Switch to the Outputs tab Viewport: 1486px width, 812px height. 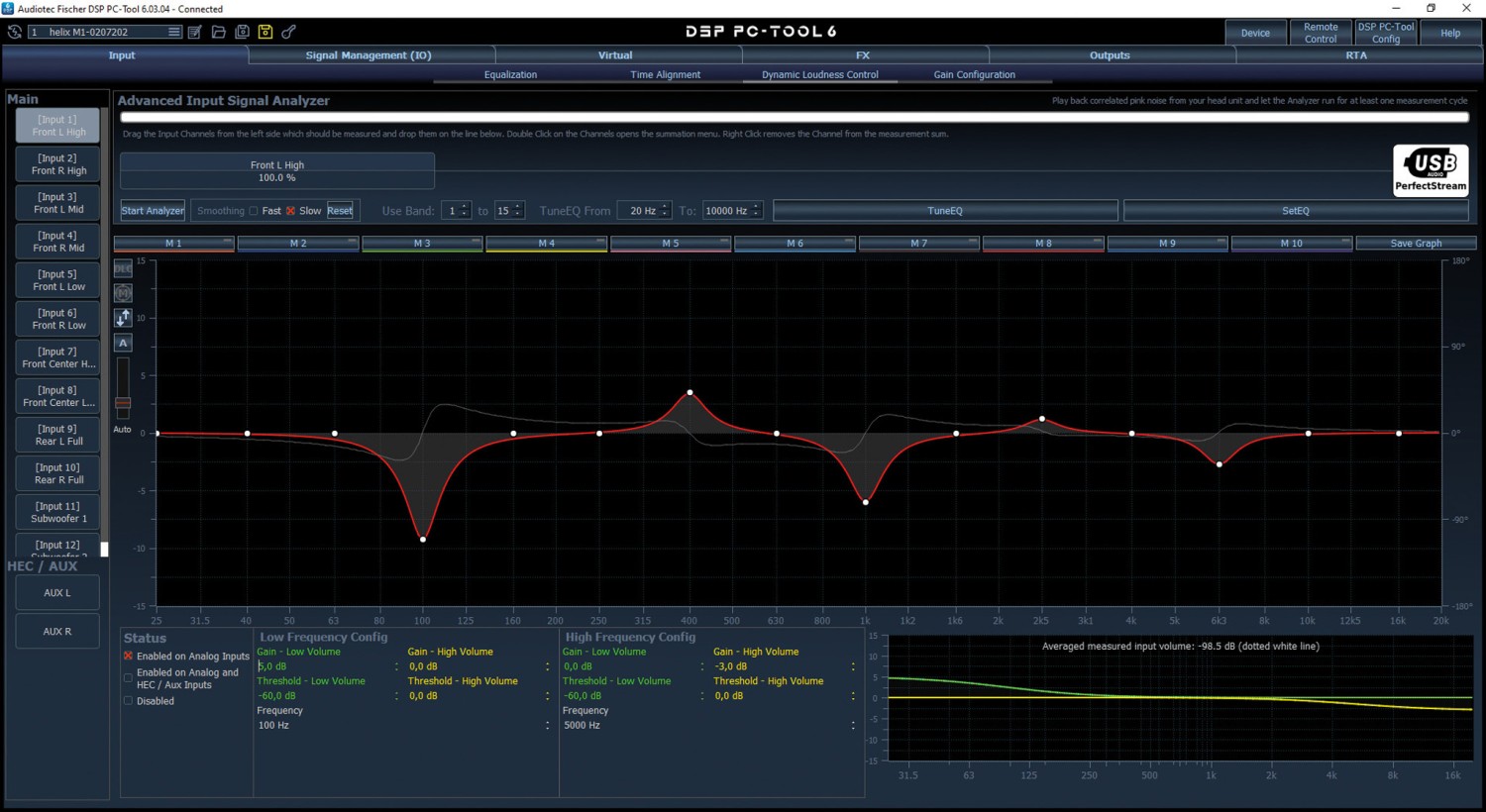[1110, 55]
